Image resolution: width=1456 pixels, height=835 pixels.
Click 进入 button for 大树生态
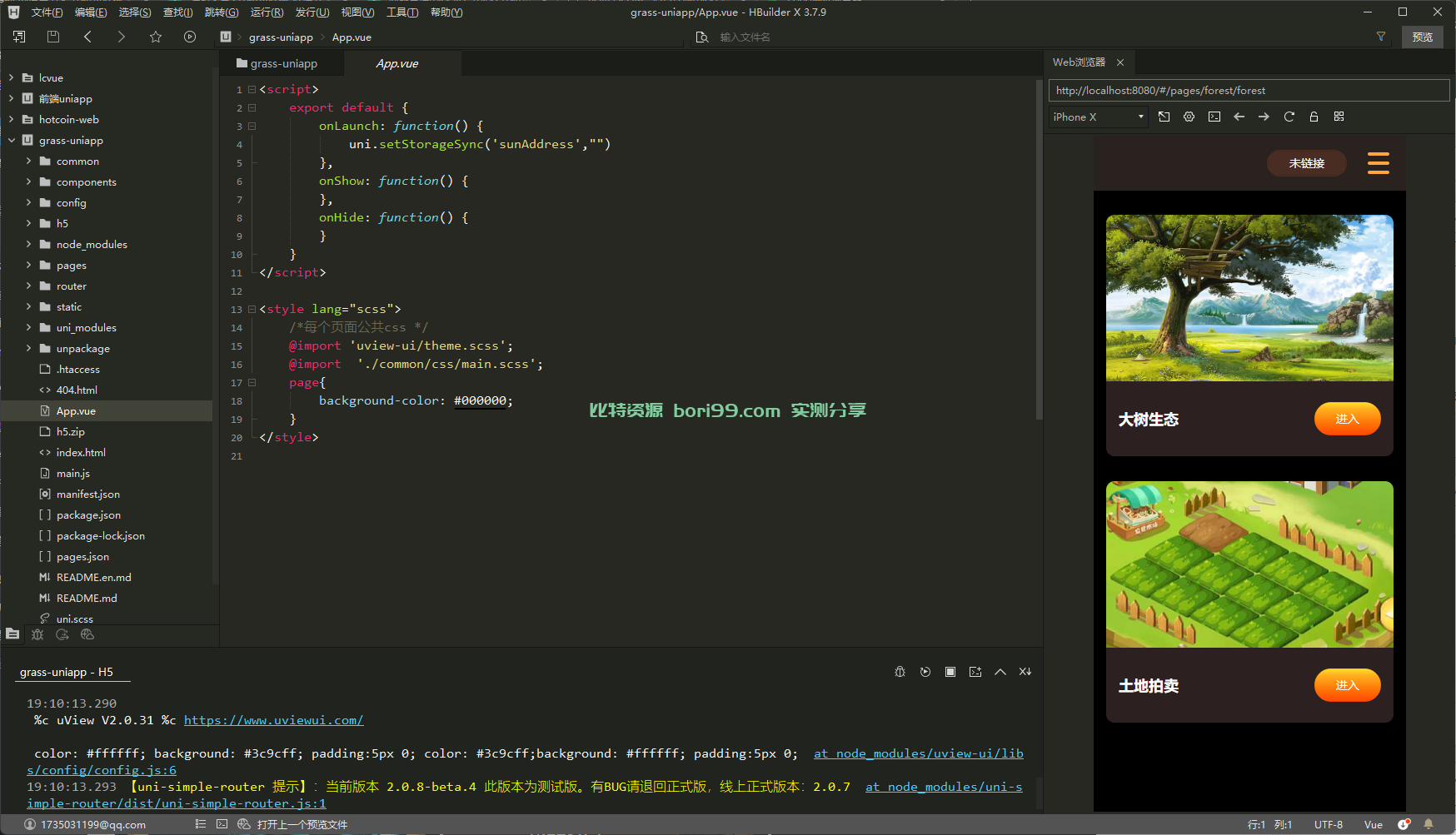(1347, 419)
